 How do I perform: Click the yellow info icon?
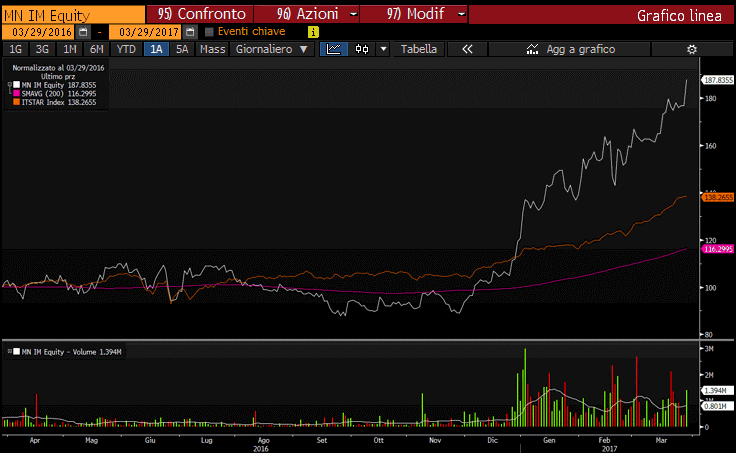click(x=313, y=32)
